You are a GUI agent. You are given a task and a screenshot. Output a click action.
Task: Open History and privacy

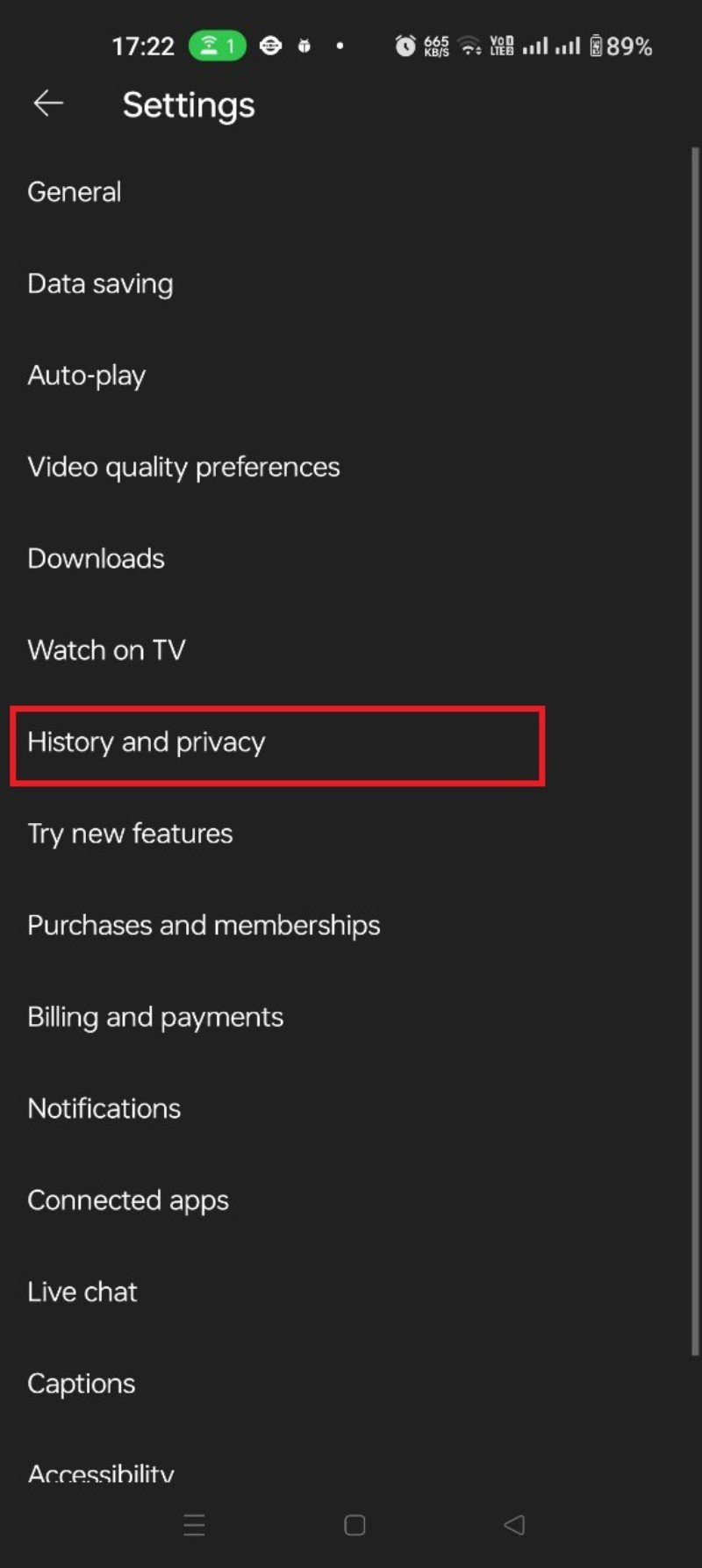tap(147, 742)
